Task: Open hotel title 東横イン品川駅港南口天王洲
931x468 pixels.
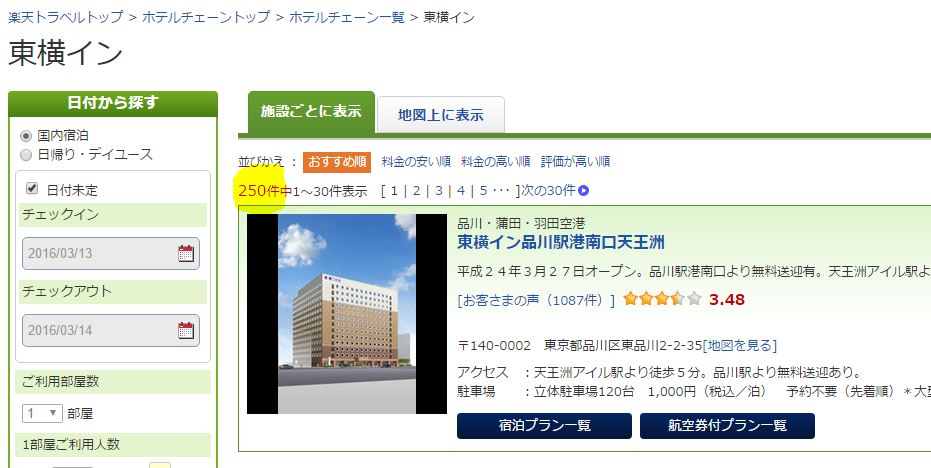Action: 560,242
